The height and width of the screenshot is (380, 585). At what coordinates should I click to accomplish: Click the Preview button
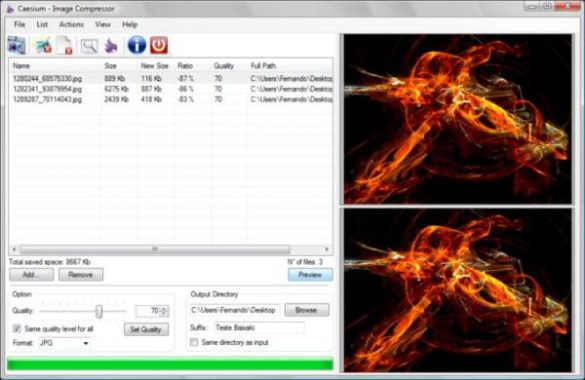pyautogui.click(x=310, y=275)
